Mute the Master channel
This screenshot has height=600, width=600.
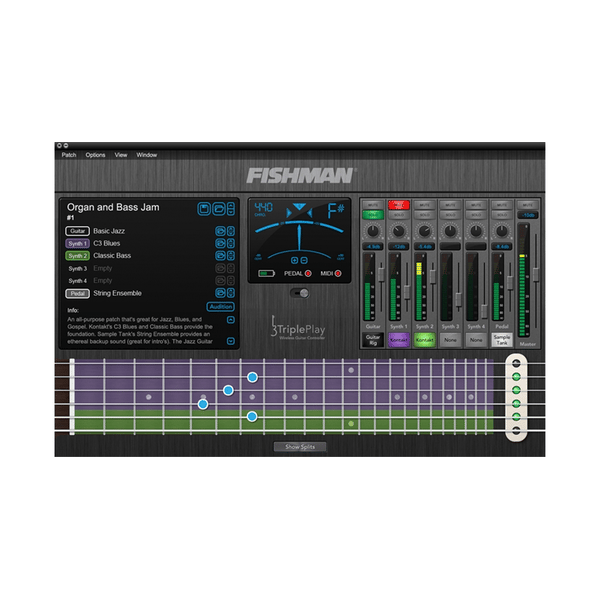coord(528,205)
